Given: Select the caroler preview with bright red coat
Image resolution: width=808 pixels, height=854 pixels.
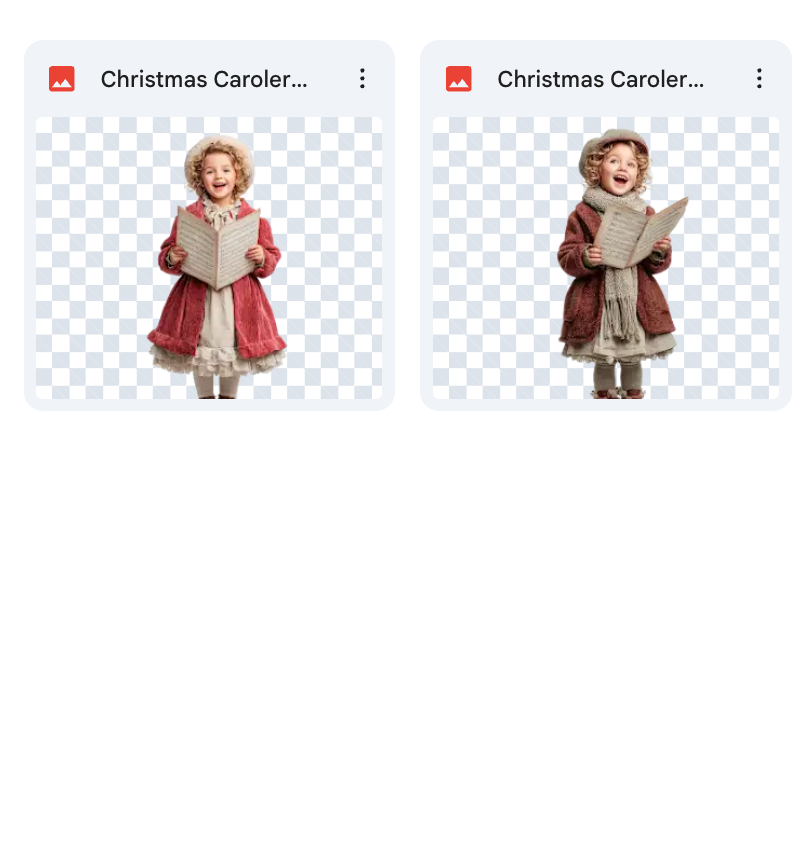Looking at the screenshot, I should coord(209,258).
